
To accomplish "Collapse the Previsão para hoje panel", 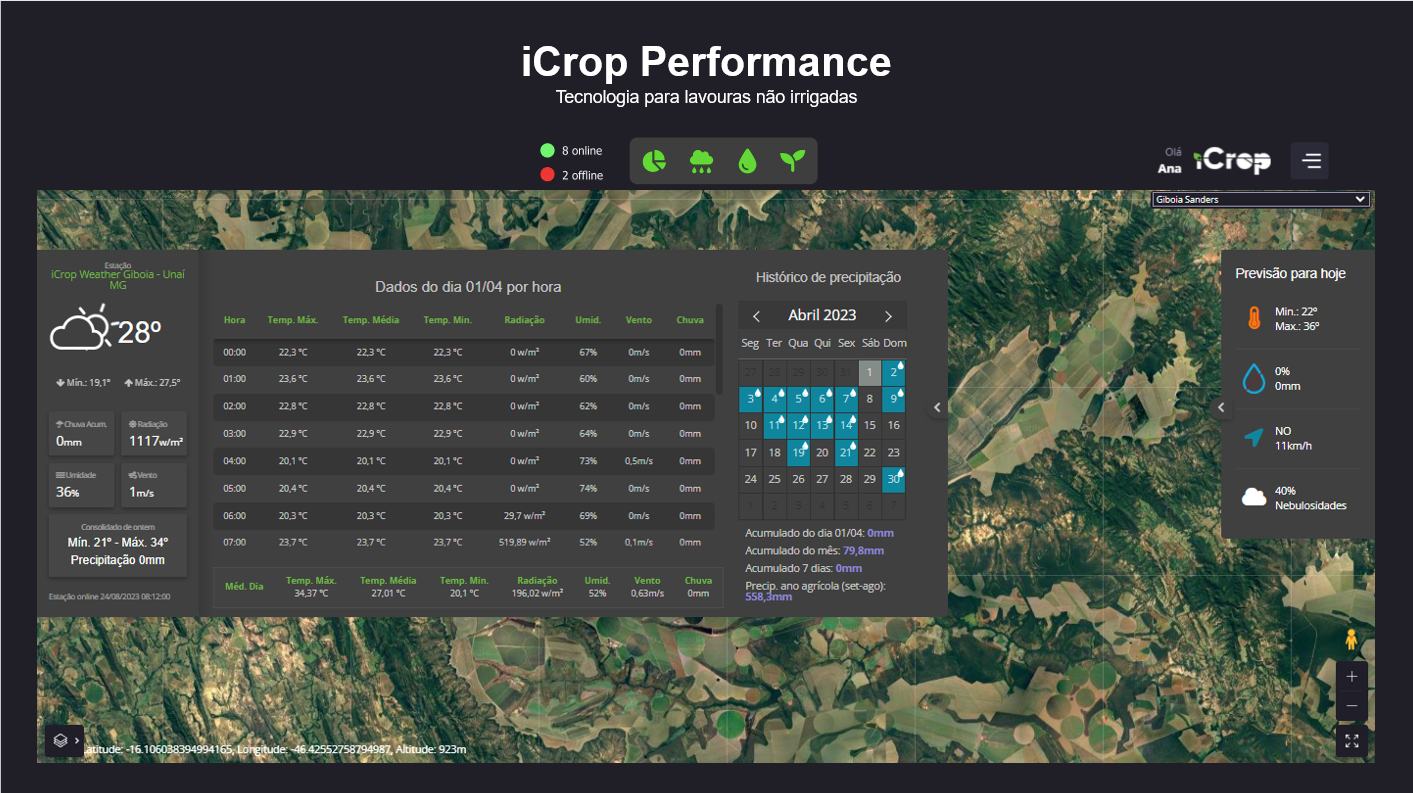I will tap(1220, 407).
